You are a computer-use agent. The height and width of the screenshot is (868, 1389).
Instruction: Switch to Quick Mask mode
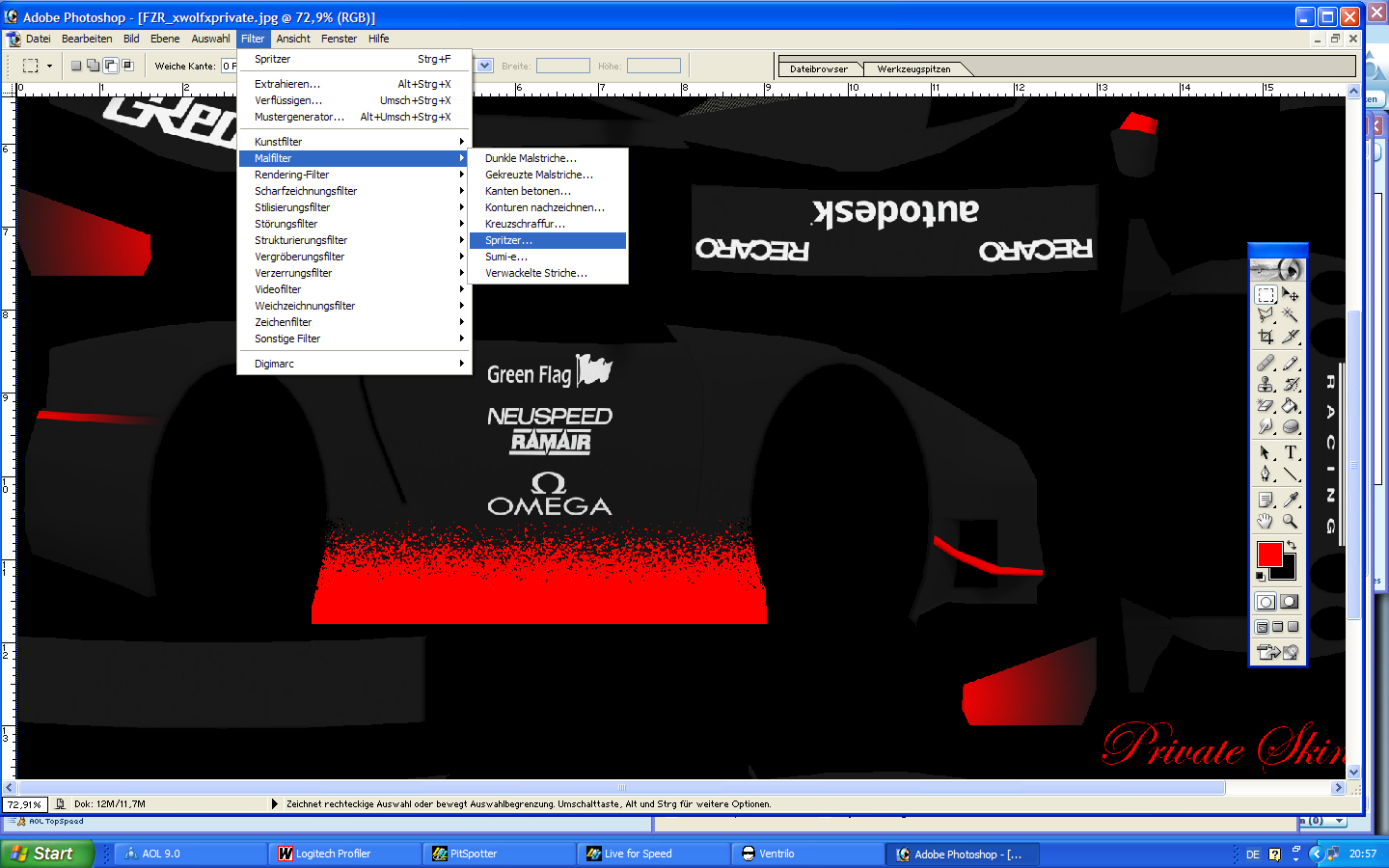[1290, 602]
